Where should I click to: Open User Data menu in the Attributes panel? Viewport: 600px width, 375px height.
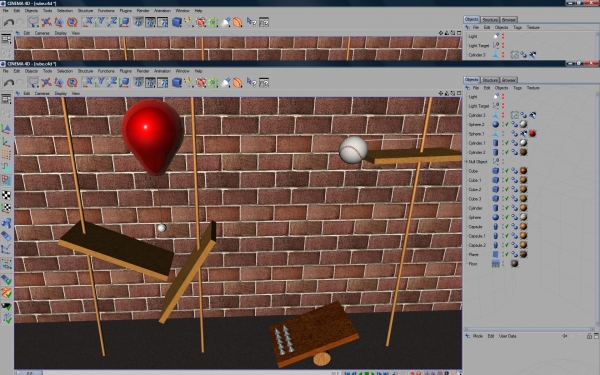click(507, 336)
